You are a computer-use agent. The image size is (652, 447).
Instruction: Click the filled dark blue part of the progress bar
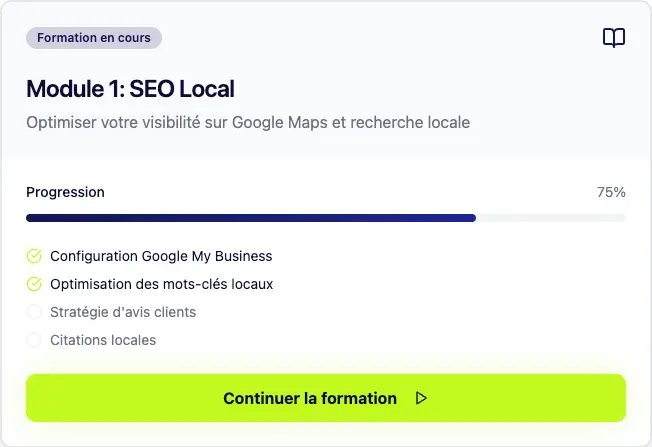pos(250,217)
